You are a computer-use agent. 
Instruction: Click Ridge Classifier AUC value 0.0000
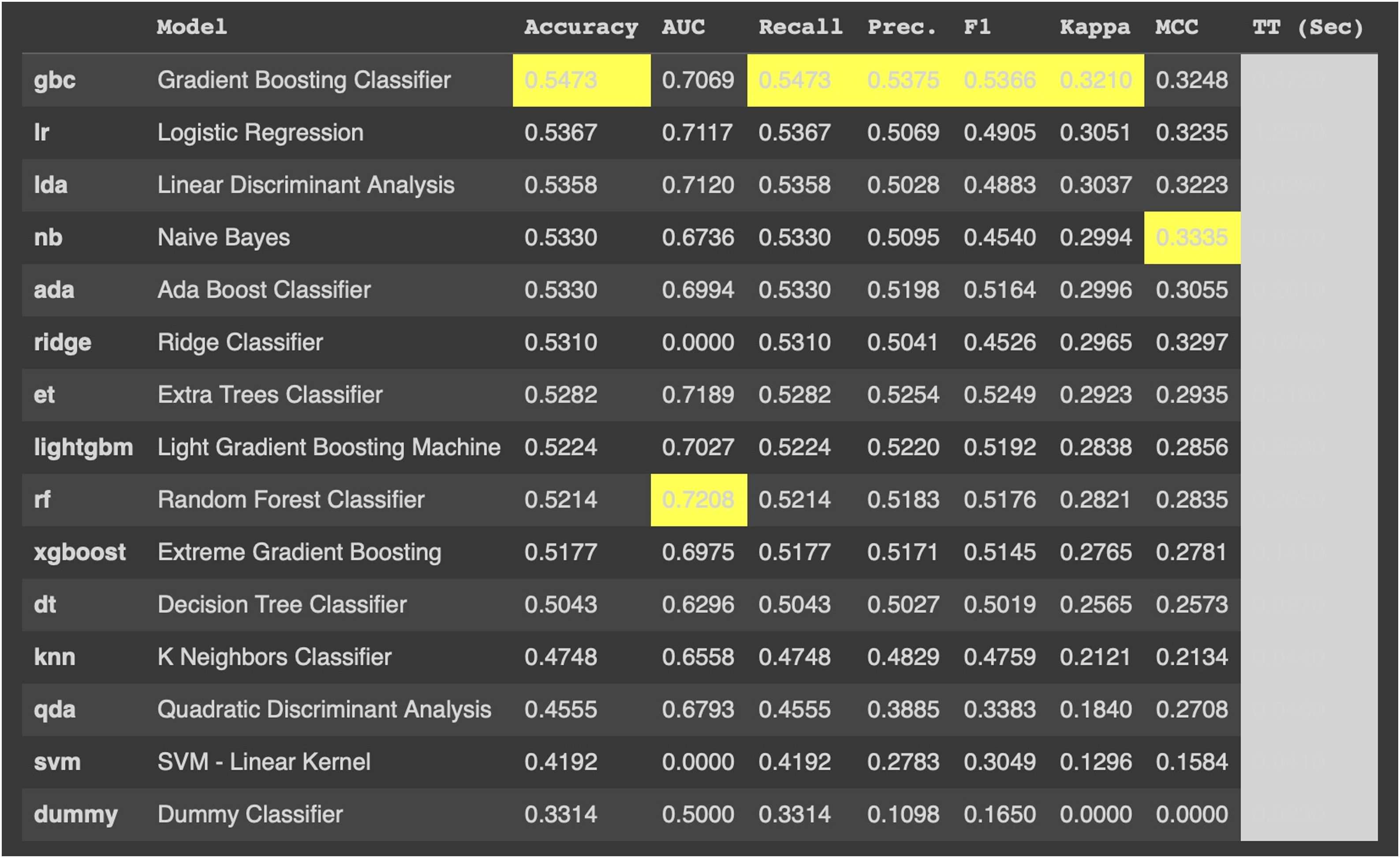(698, 342)
